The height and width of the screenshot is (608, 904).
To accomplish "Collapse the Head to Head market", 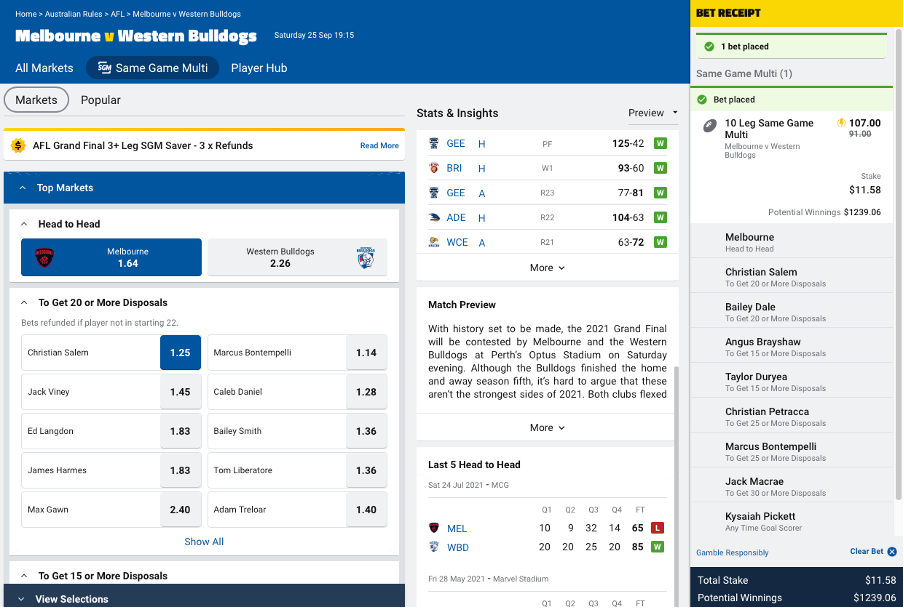I will point(24,224).
